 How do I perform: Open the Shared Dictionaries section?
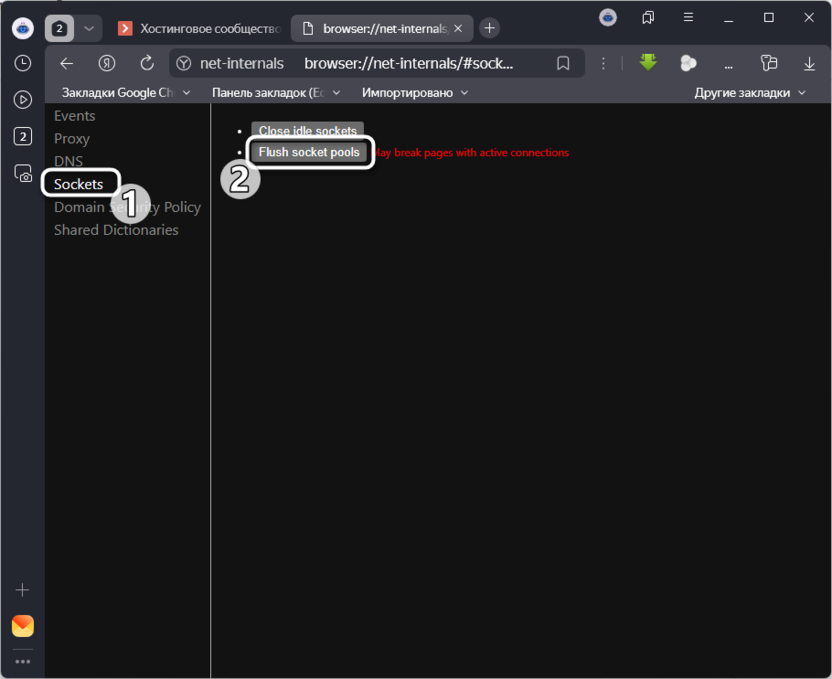[x=116, y=230]
